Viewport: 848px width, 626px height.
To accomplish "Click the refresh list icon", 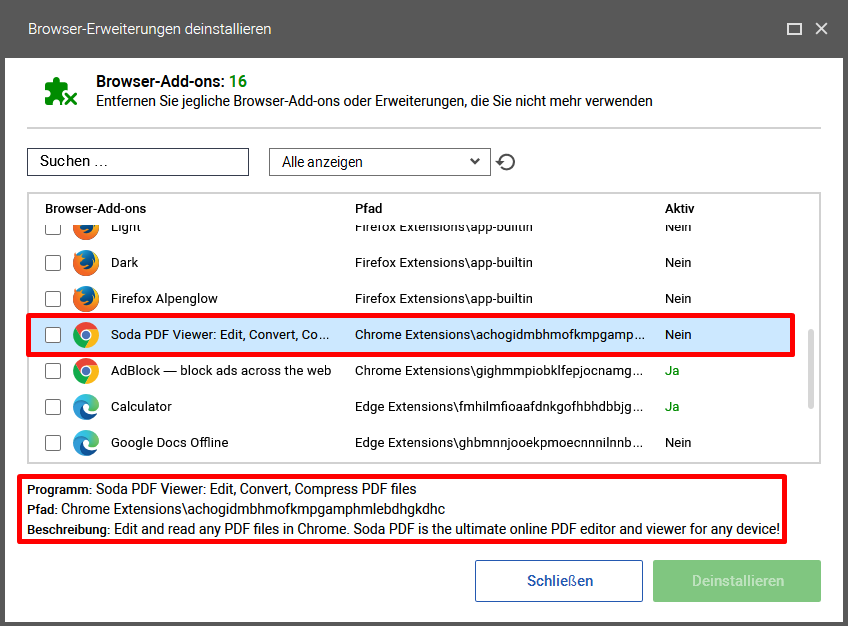I will point(506,162).
